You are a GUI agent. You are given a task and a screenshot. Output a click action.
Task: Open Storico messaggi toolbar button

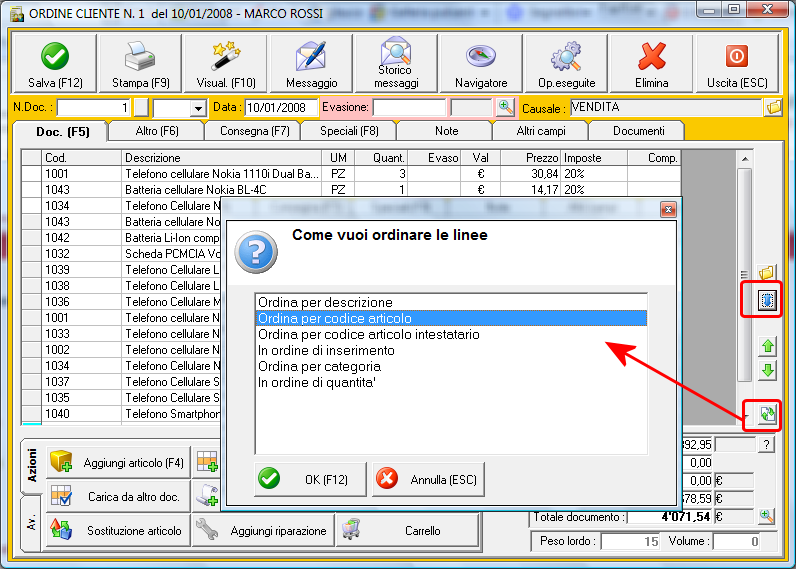(x=396, y=64)
